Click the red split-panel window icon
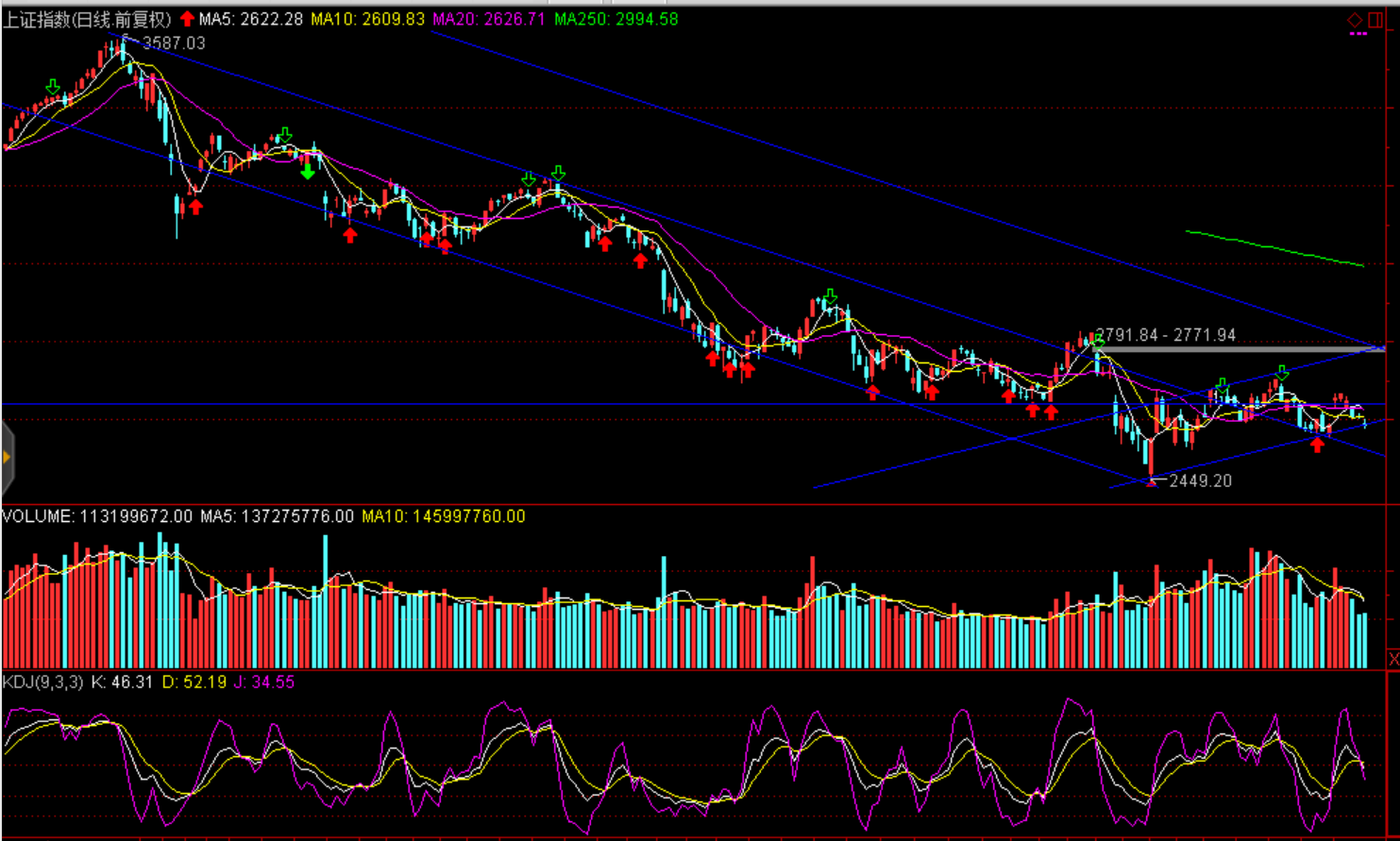Viewport: 1400px width, 841px height. 1375,20
